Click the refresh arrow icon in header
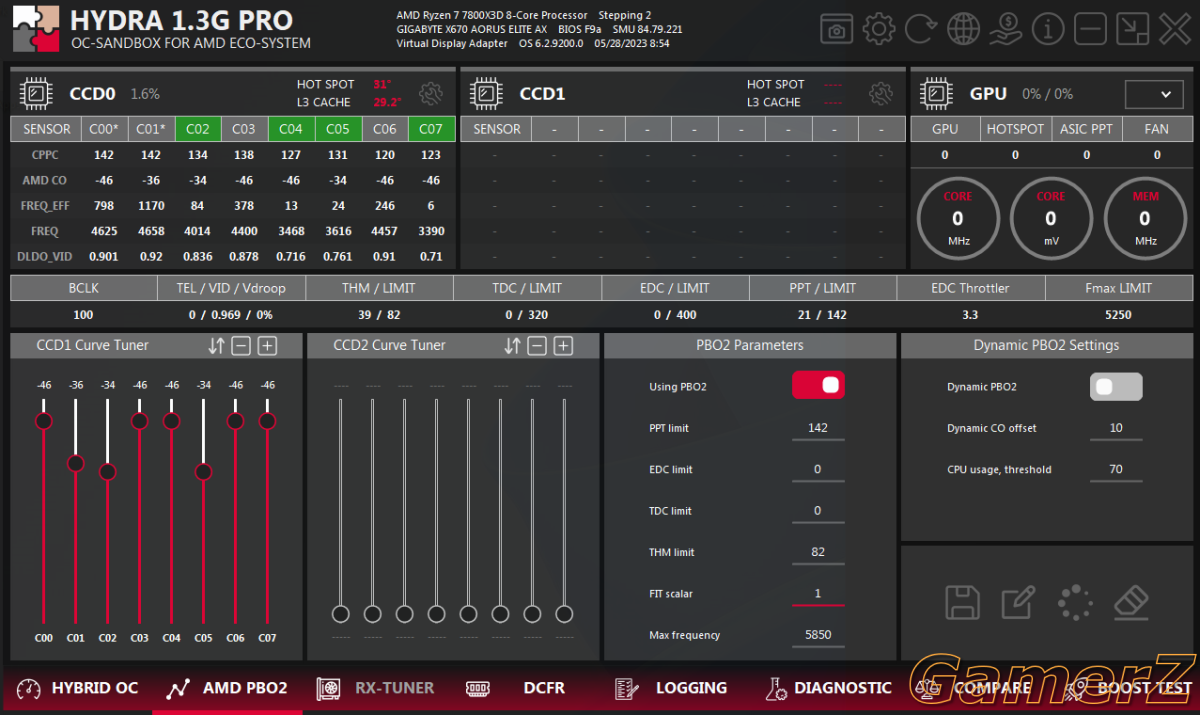Image resolution: width=1200 pixels, height=715 pixels. (920, 29)
